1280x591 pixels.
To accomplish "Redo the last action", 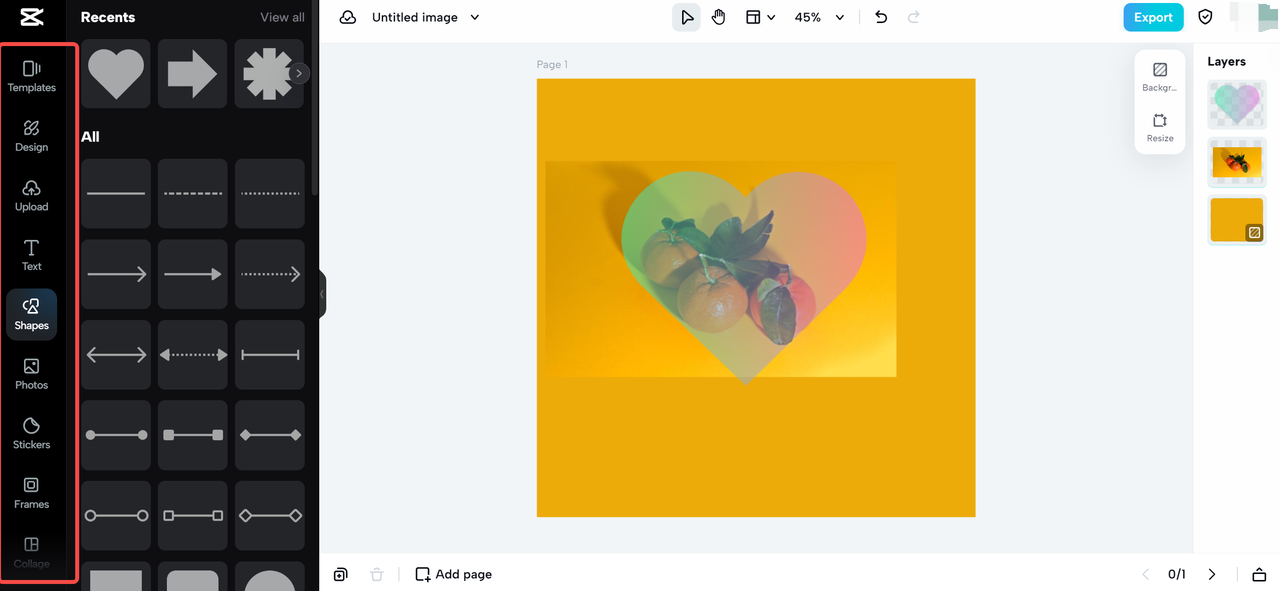I will pos(913,17).
